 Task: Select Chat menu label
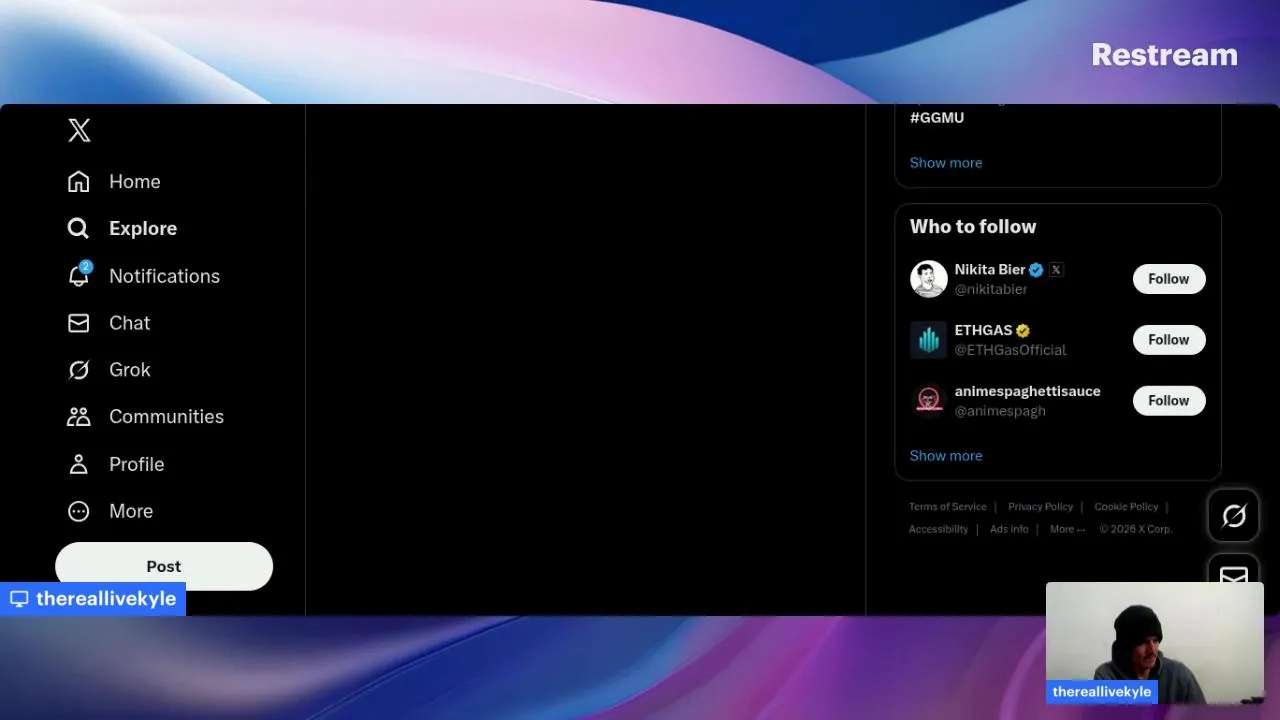[x=129, y=323]
